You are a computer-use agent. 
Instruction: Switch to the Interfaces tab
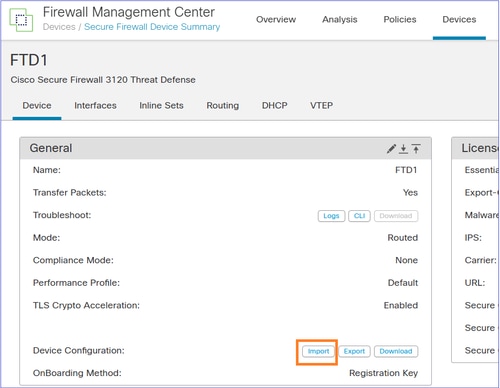[x=95, y=106]
